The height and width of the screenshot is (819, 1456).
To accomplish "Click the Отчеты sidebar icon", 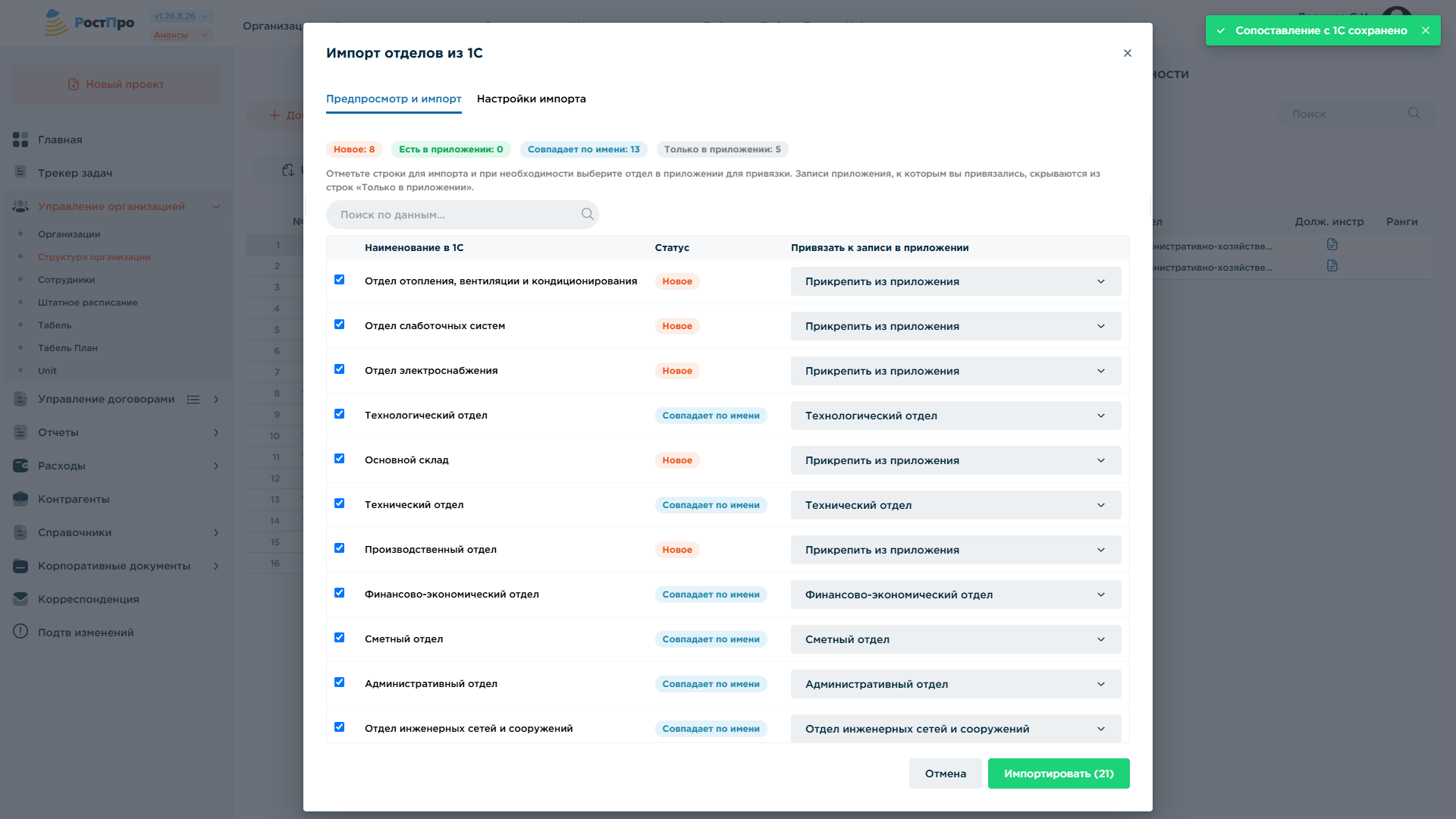I will click(x=20, y=432).
